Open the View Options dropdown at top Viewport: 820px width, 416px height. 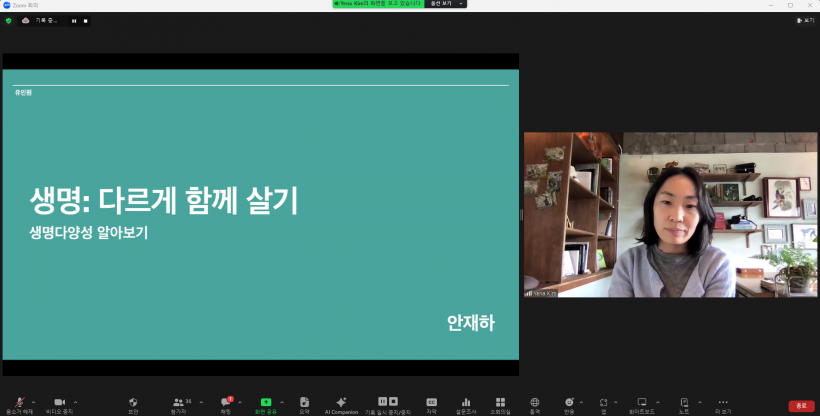[445, 4]
